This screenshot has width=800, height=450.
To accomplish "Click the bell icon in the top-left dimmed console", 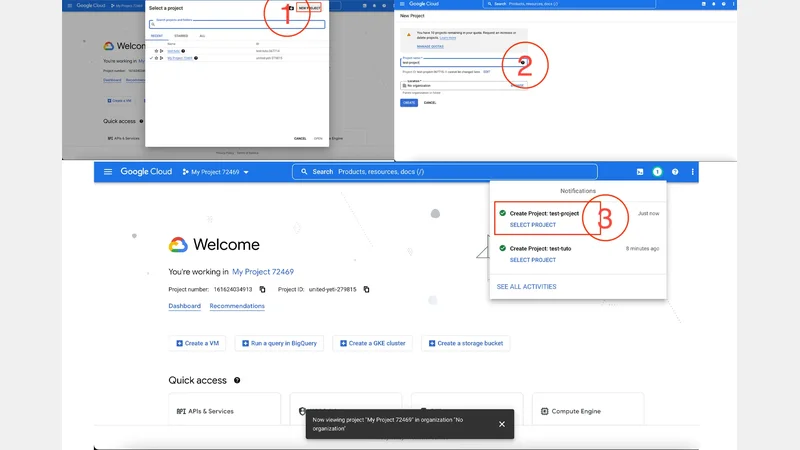I will [x=374, y=6].
